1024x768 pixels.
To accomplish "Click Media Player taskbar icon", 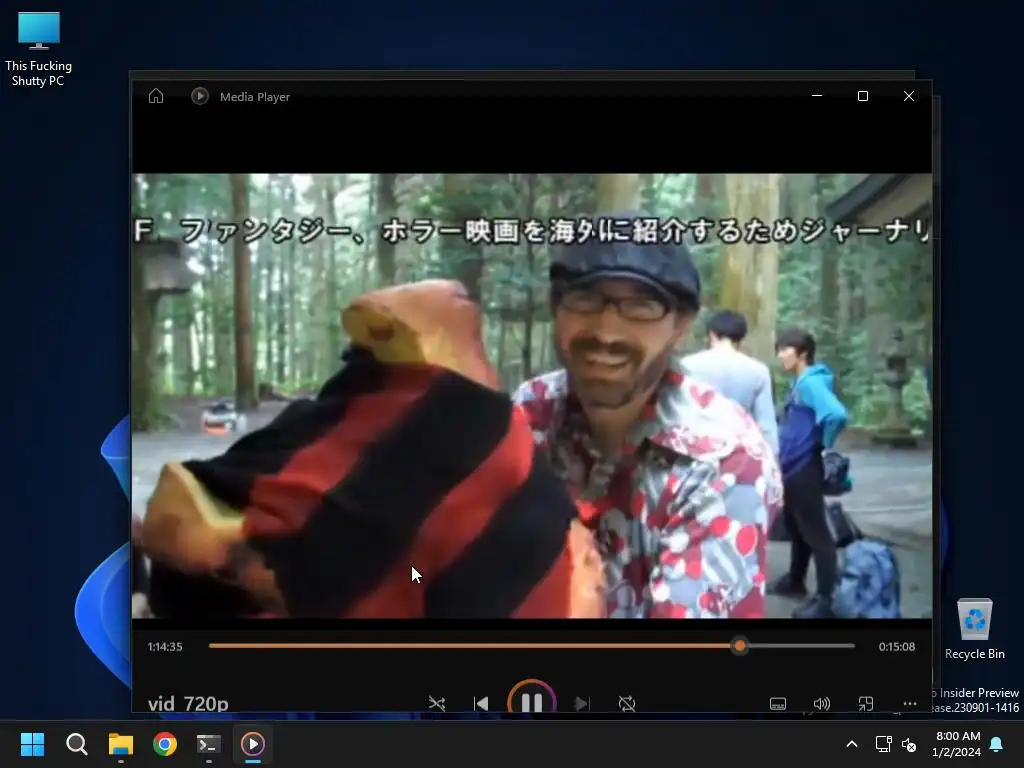I will (x=253, y=744).
